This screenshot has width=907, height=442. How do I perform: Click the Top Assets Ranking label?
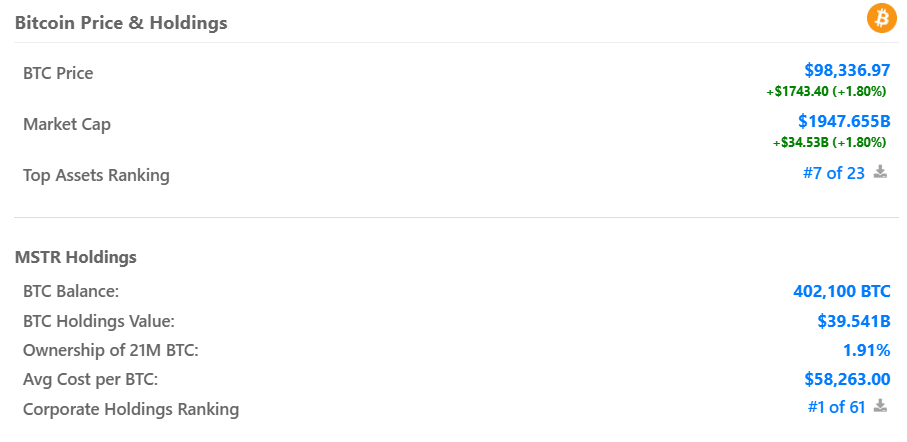[x=97, y=175]
